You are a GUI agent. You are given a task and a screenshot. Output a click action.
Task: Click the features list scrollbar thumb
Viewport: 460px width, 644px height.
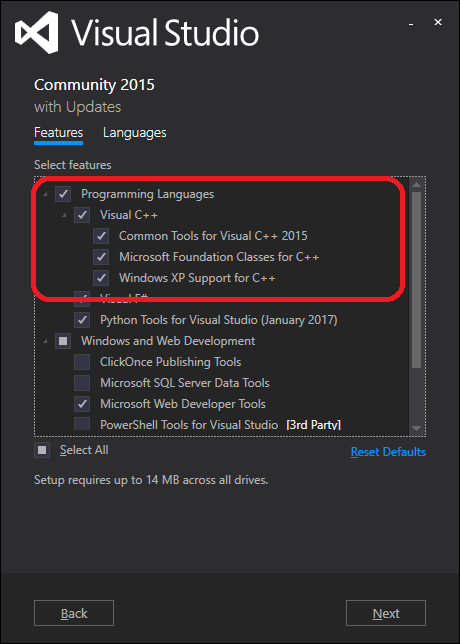[416, 280]
